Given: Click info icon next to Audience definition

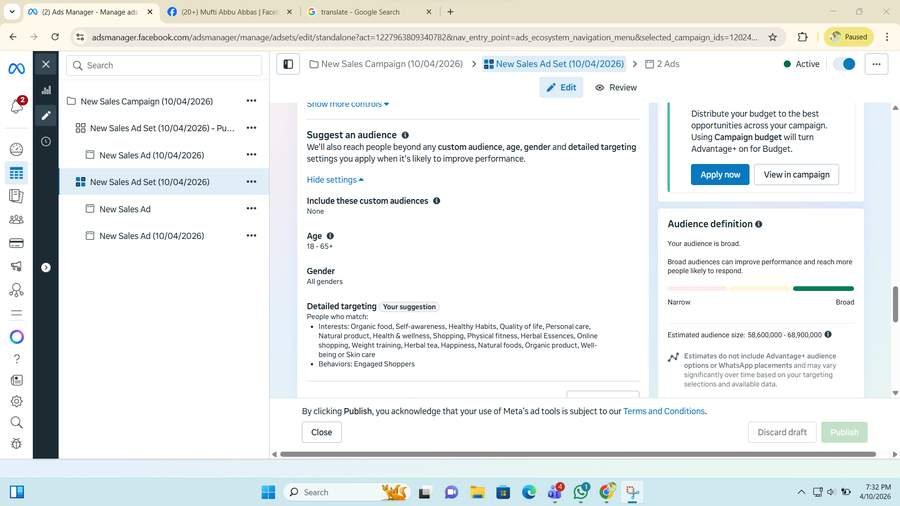Looking at the screenshot, I should [759, 224].
